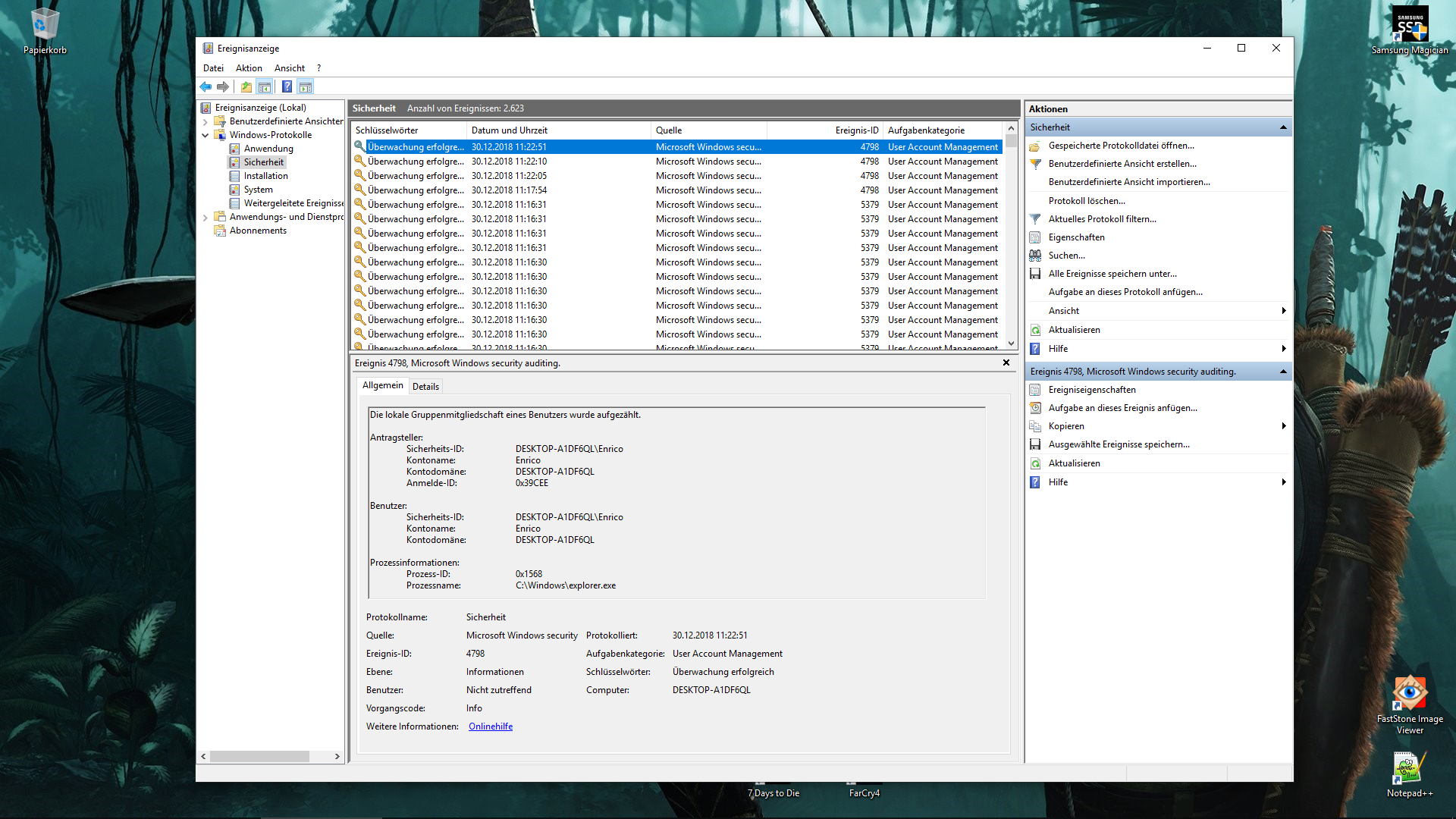This screenshot has height=819, width=1456.
Task: Toggle the action pane toolbar icon
Action: coord(306,86)
